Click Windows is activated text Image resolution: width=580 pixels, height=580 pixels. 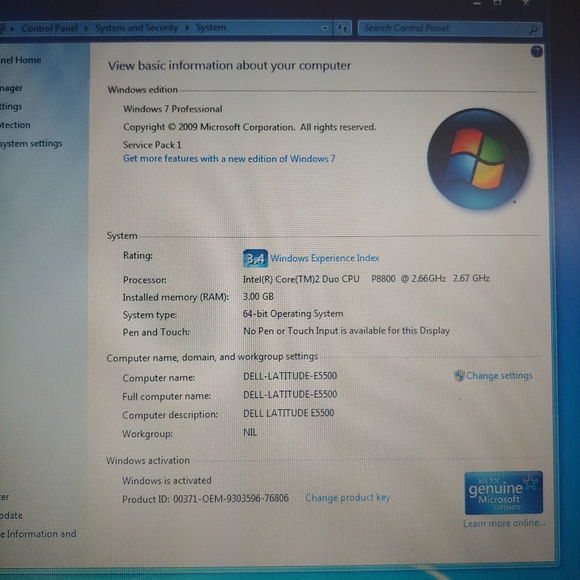(167, 480)
